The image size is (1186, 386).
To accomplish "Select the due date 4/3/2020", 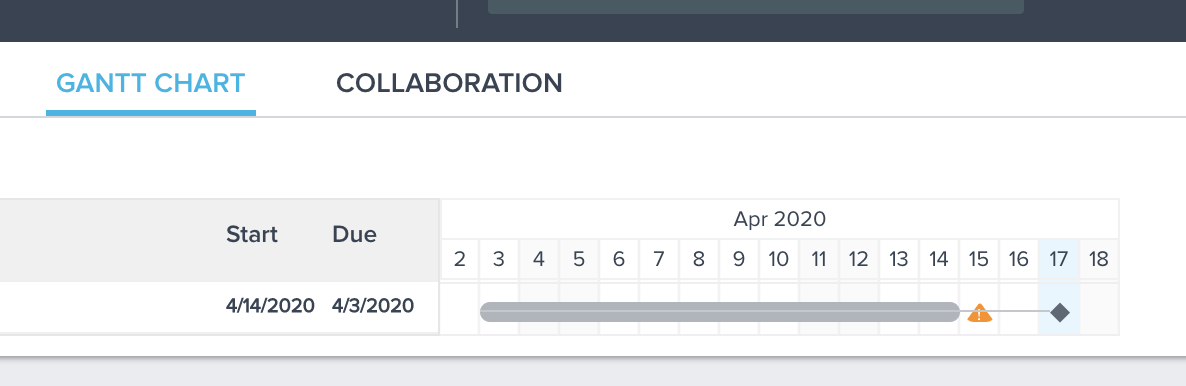I will [373, 306].
